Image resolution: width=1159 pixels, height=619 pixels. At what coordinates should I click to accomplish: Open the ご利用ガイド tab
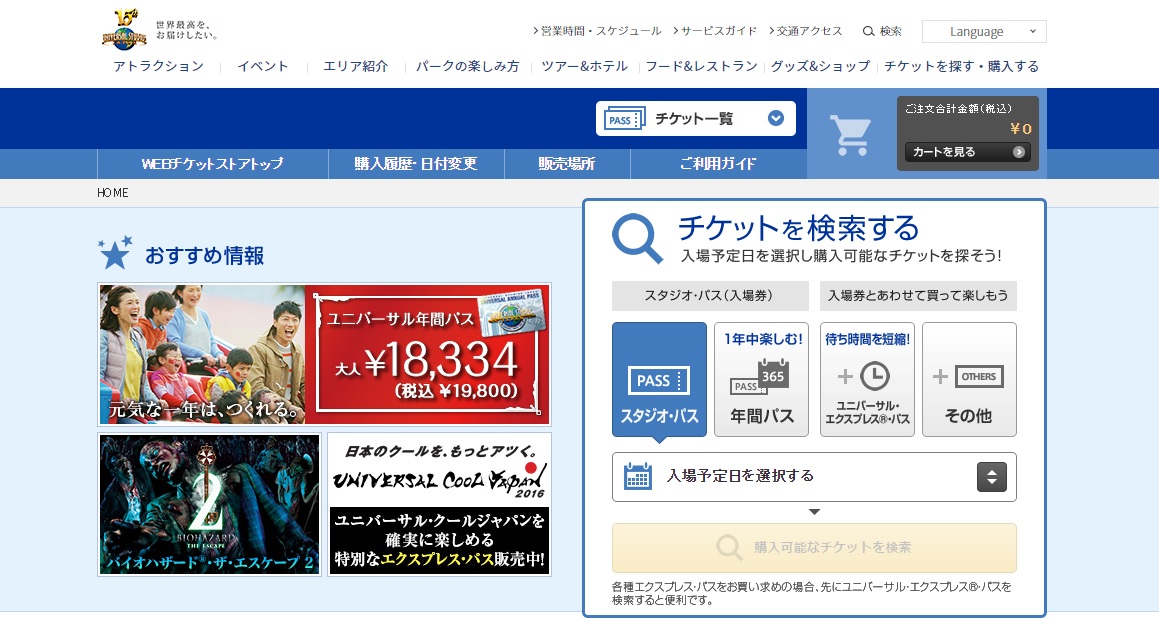[x=718, y=163]
